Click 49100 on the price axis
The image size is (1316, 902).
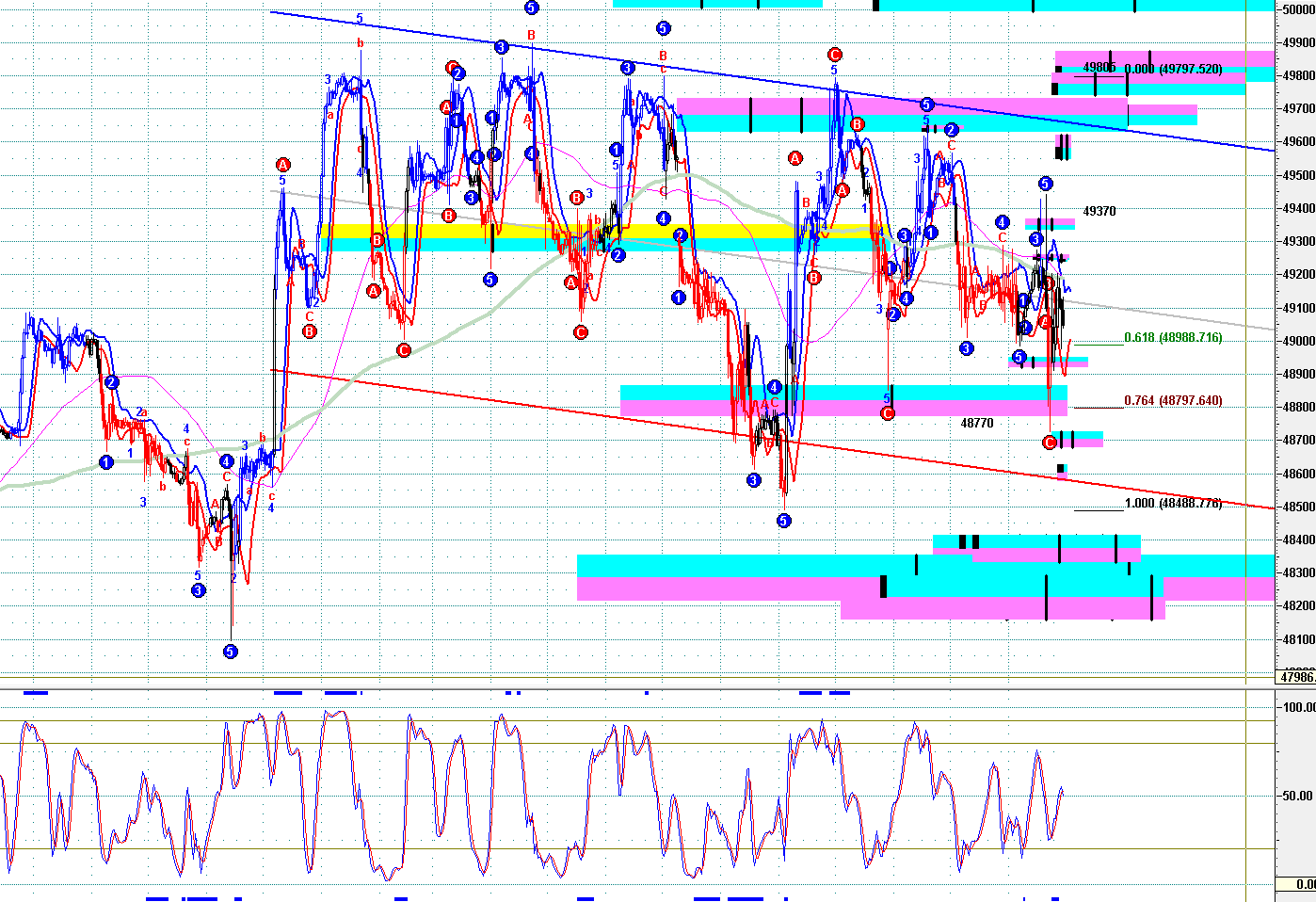click(1298, 308)
